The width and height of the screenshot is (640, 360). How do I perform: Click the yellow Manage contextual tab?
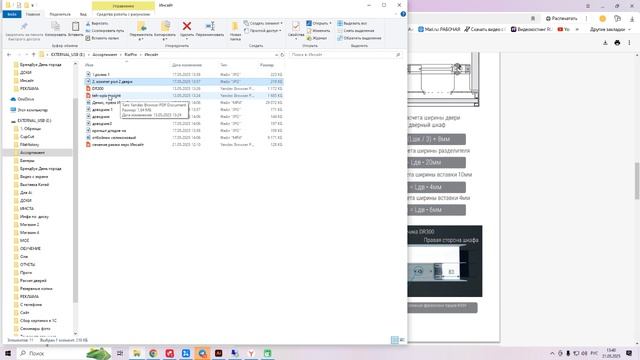coord(123,6)
